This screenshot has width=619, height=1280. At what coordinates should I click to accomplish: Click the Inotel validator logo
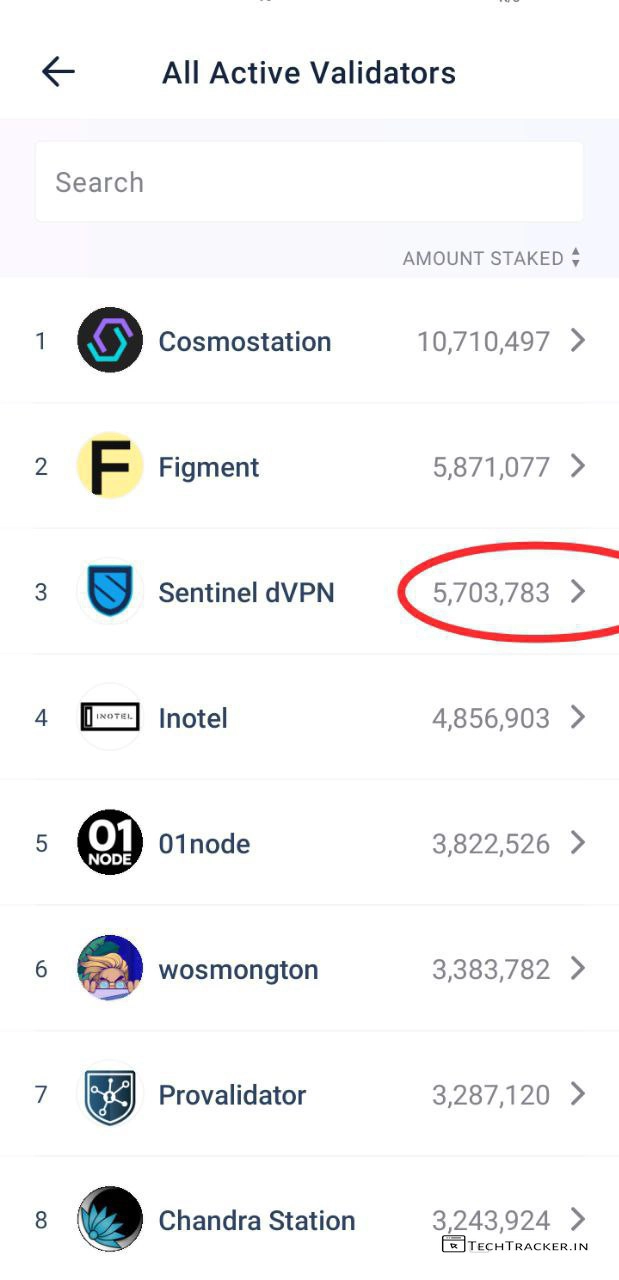(x=110, y=718)
